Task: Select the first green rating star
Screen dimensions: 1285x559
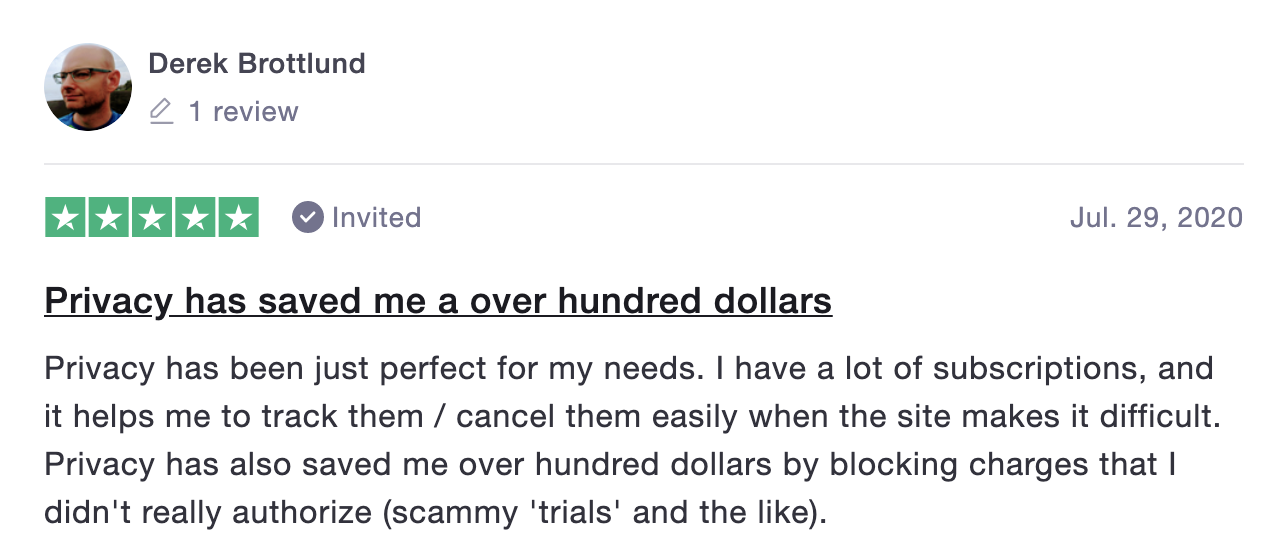Action: coord(66,218)
